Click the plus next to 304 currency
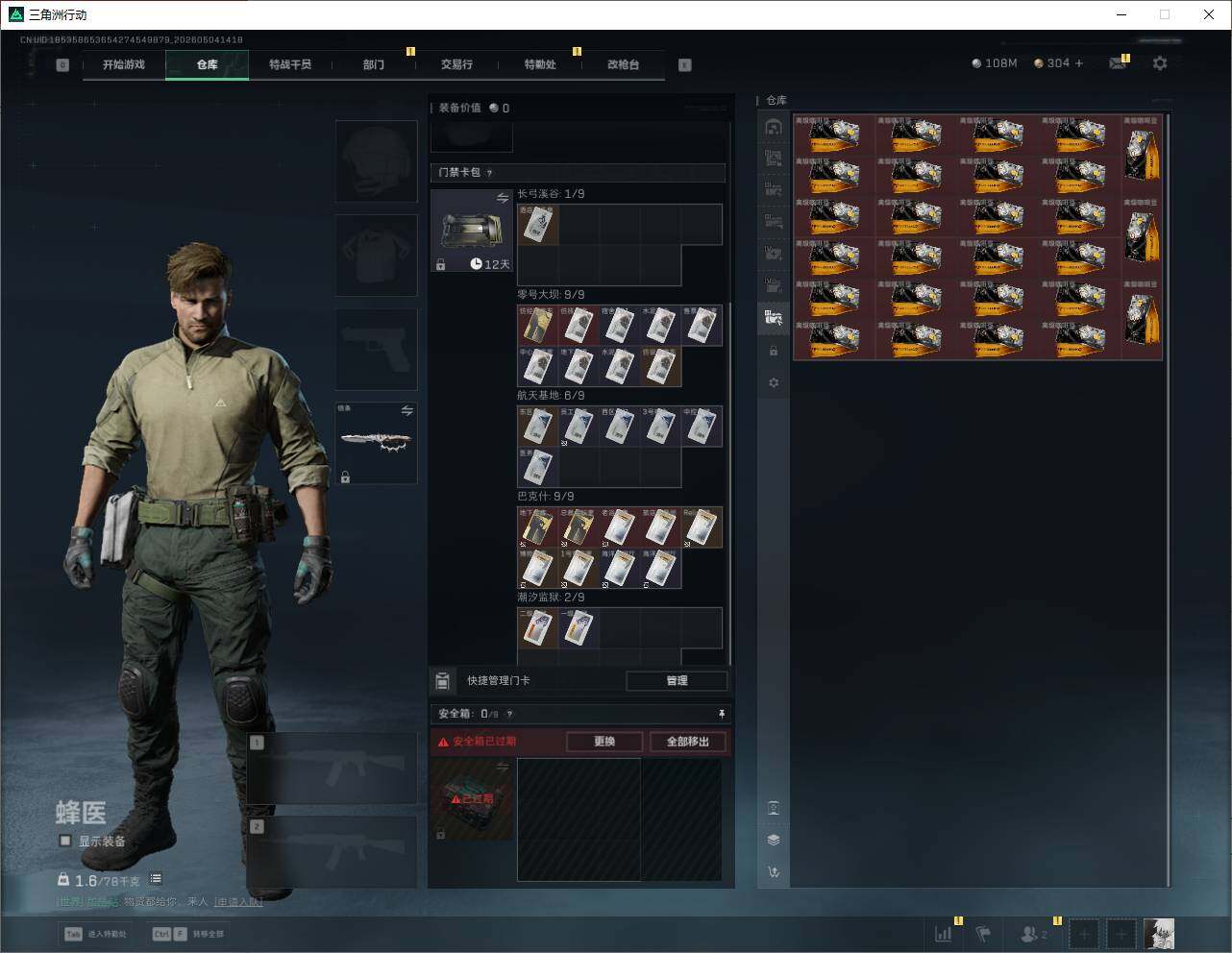The width and height of the screenshot is (1232, 953). pyautogui.click(x=1079, y=63)
